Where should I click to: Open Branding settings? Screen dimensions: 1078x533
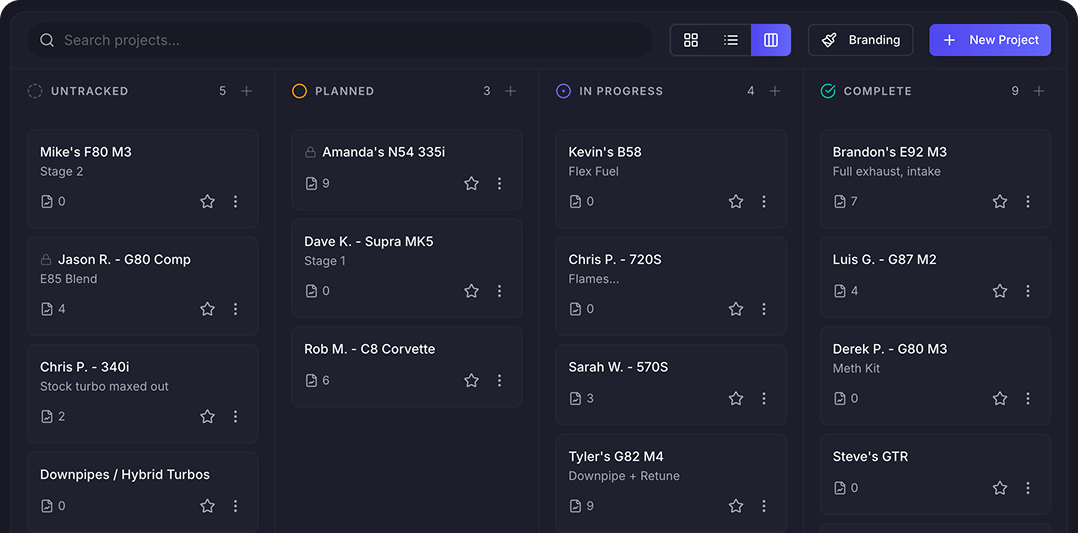coord(861,40)
